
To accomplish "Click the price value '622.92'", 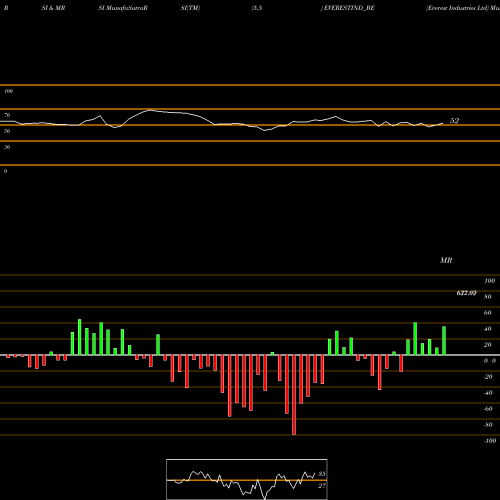I will click(x=466, y=293).
